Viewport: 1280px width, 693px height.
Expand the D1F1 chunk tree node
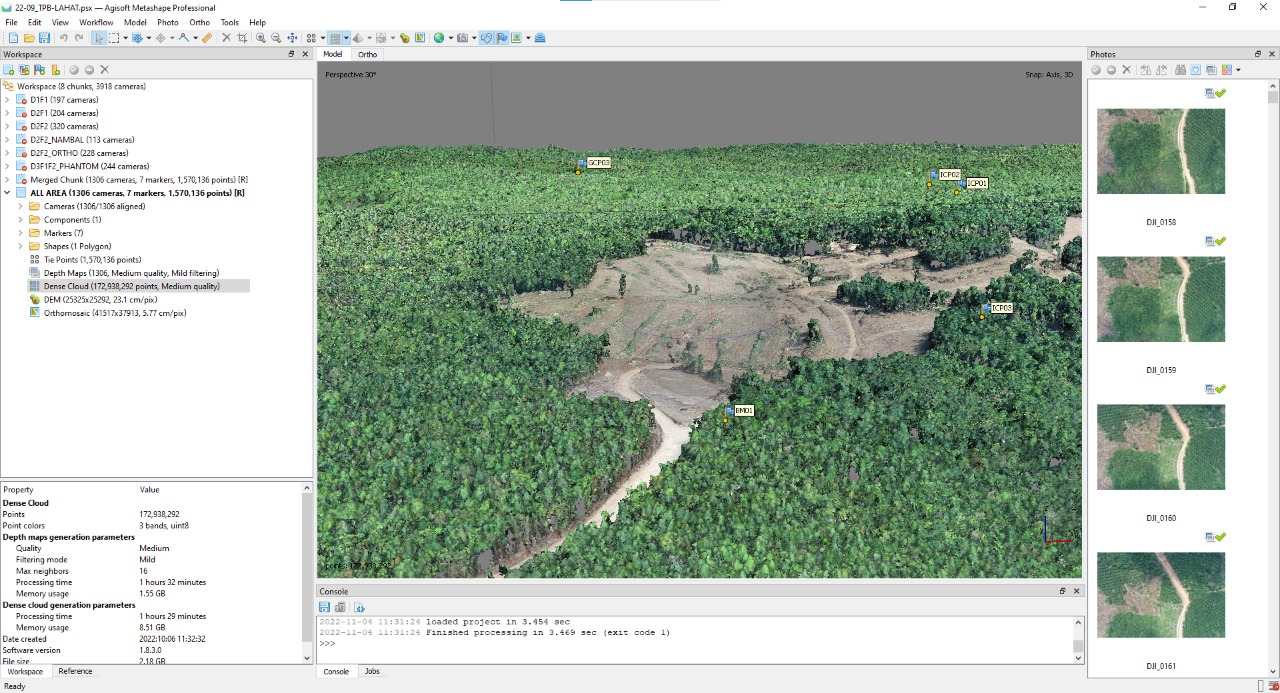7,100
